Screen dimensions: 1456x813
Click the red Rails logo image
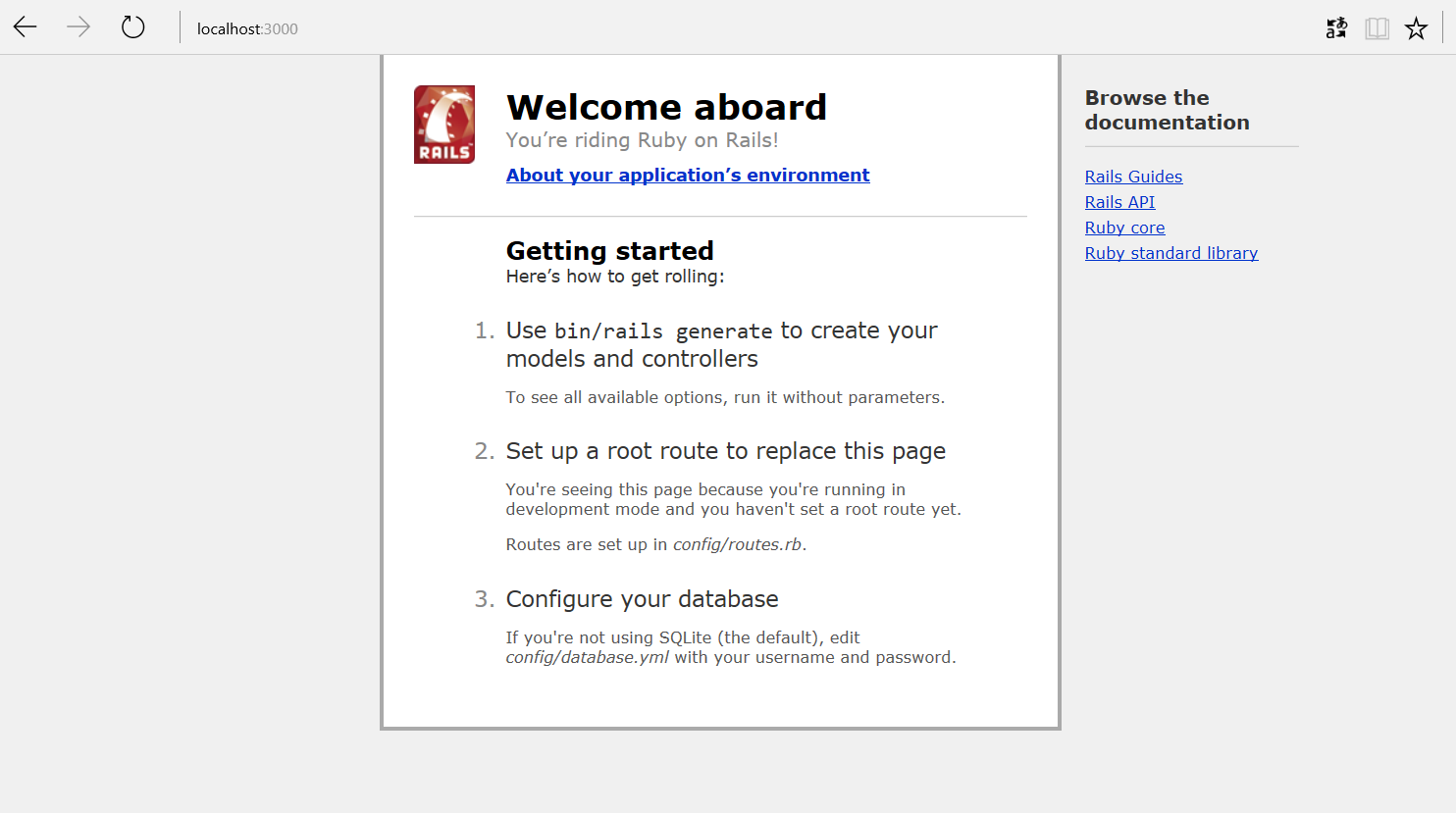444,125
